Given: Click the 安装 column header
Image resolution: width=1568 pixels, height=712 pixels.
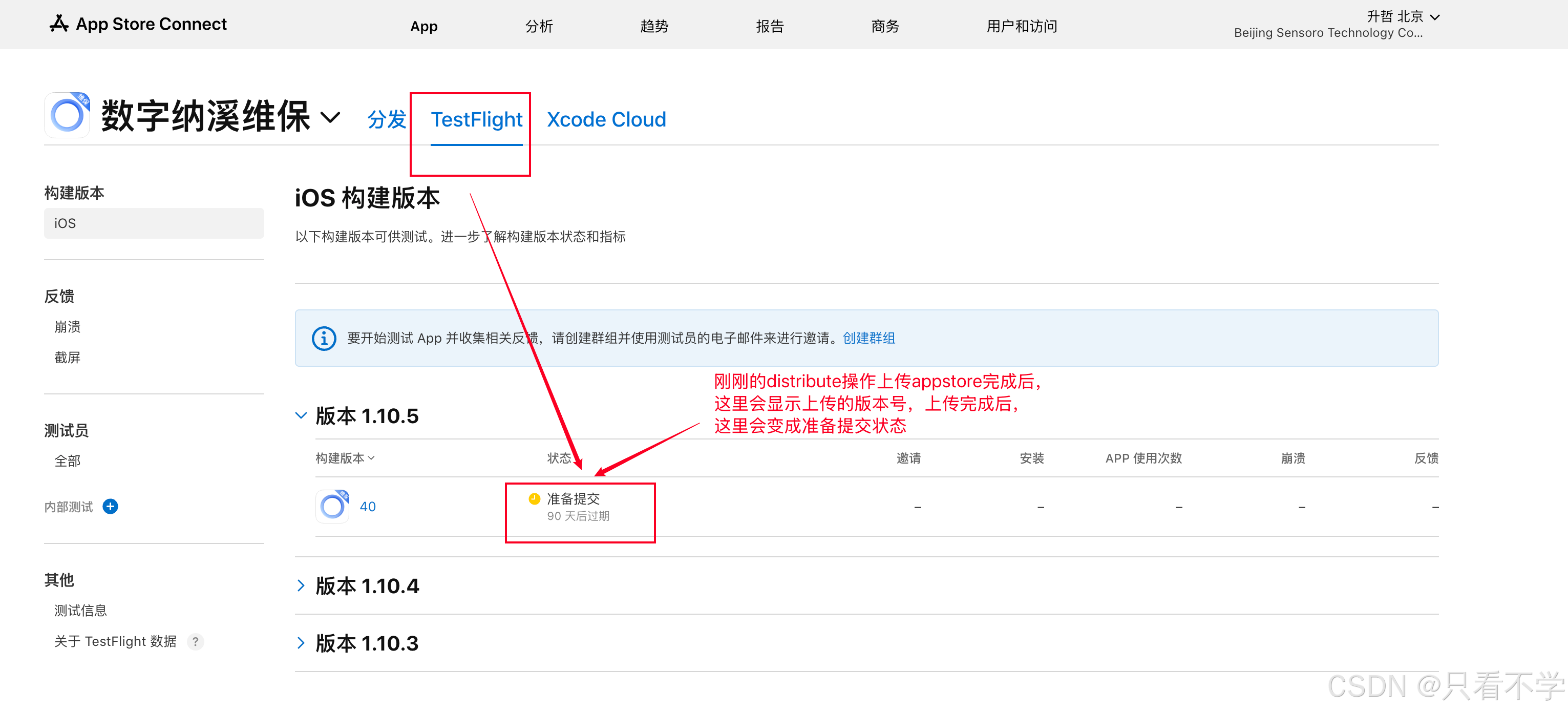Looking at the screenshot, I should pyautogui.click(x=1032, y=458).
